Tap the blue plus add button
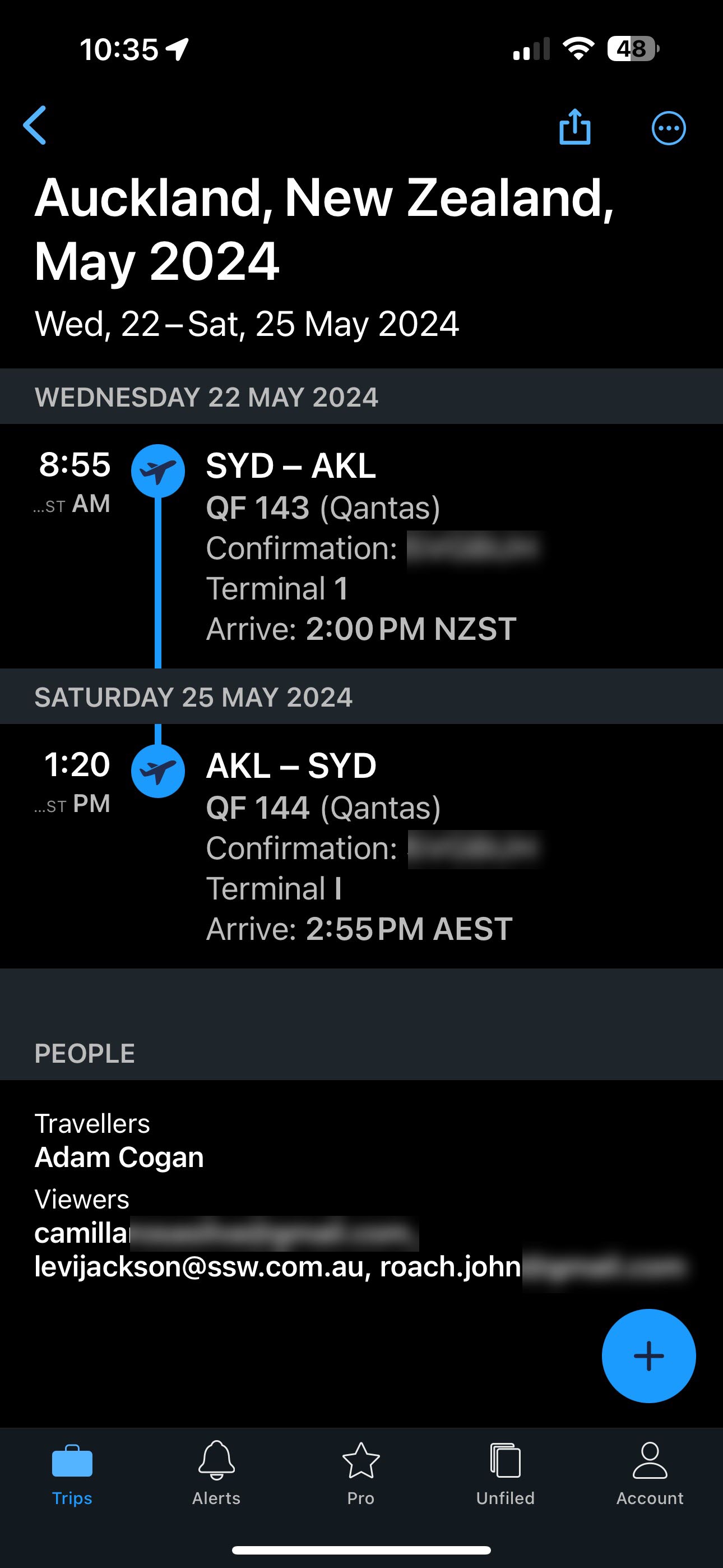This screenshot has height=1568, width=723. click(x=648, y=1355)
